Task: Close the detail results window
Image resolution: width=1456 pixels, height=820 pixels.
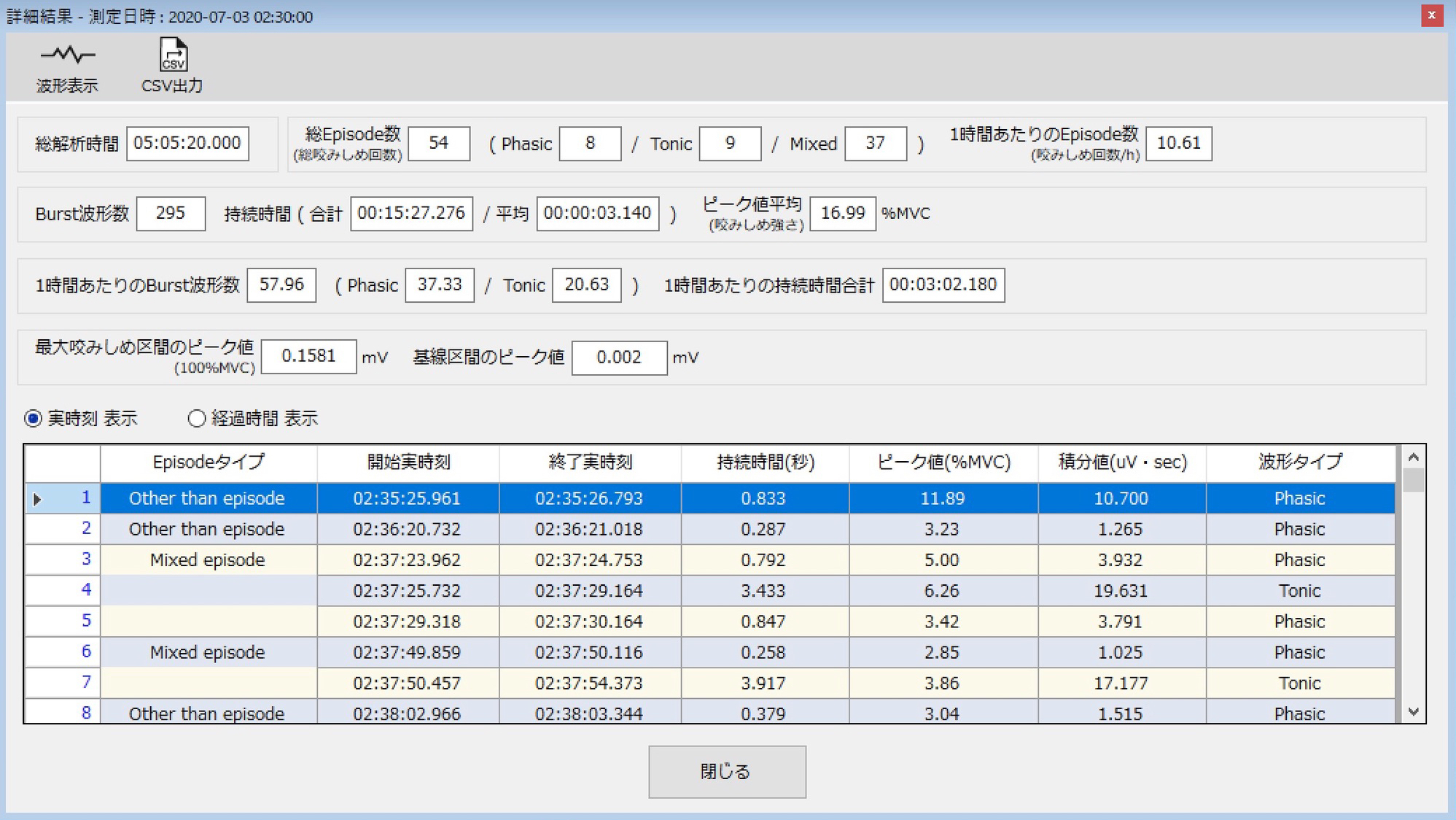Action: pos(1431,15)
